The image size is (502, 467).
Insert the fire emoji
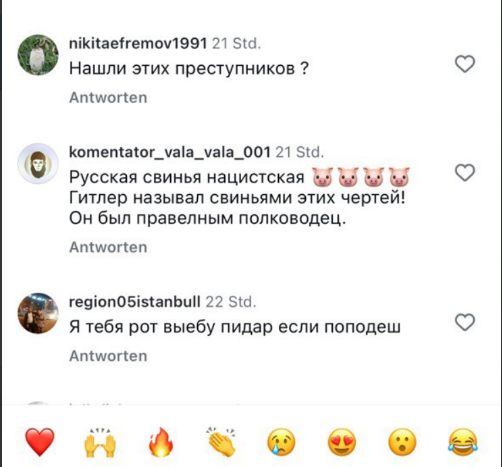click(x=161, y=442)
